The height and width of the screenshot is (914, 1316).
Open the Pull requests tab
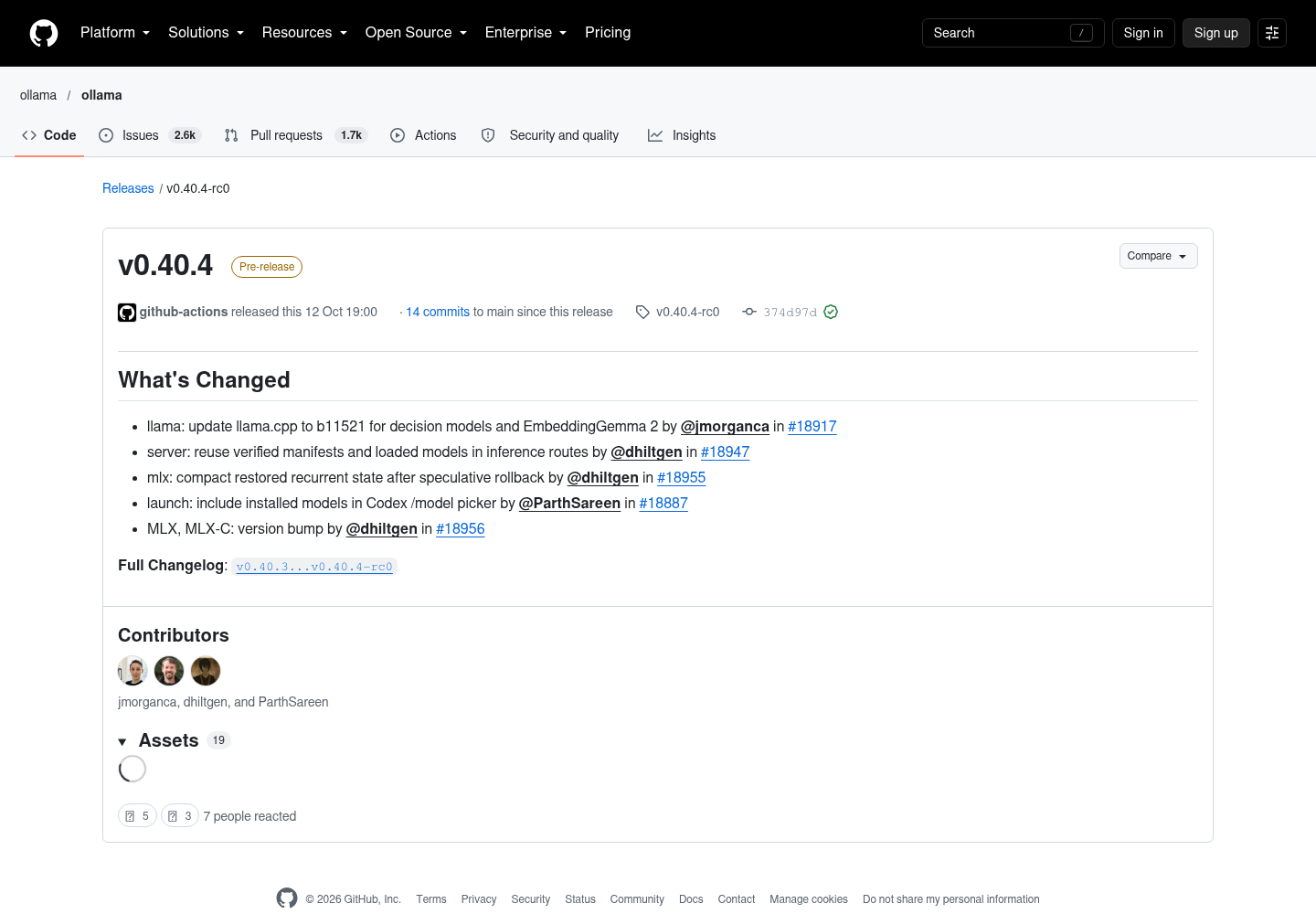[x=296, y=135]
